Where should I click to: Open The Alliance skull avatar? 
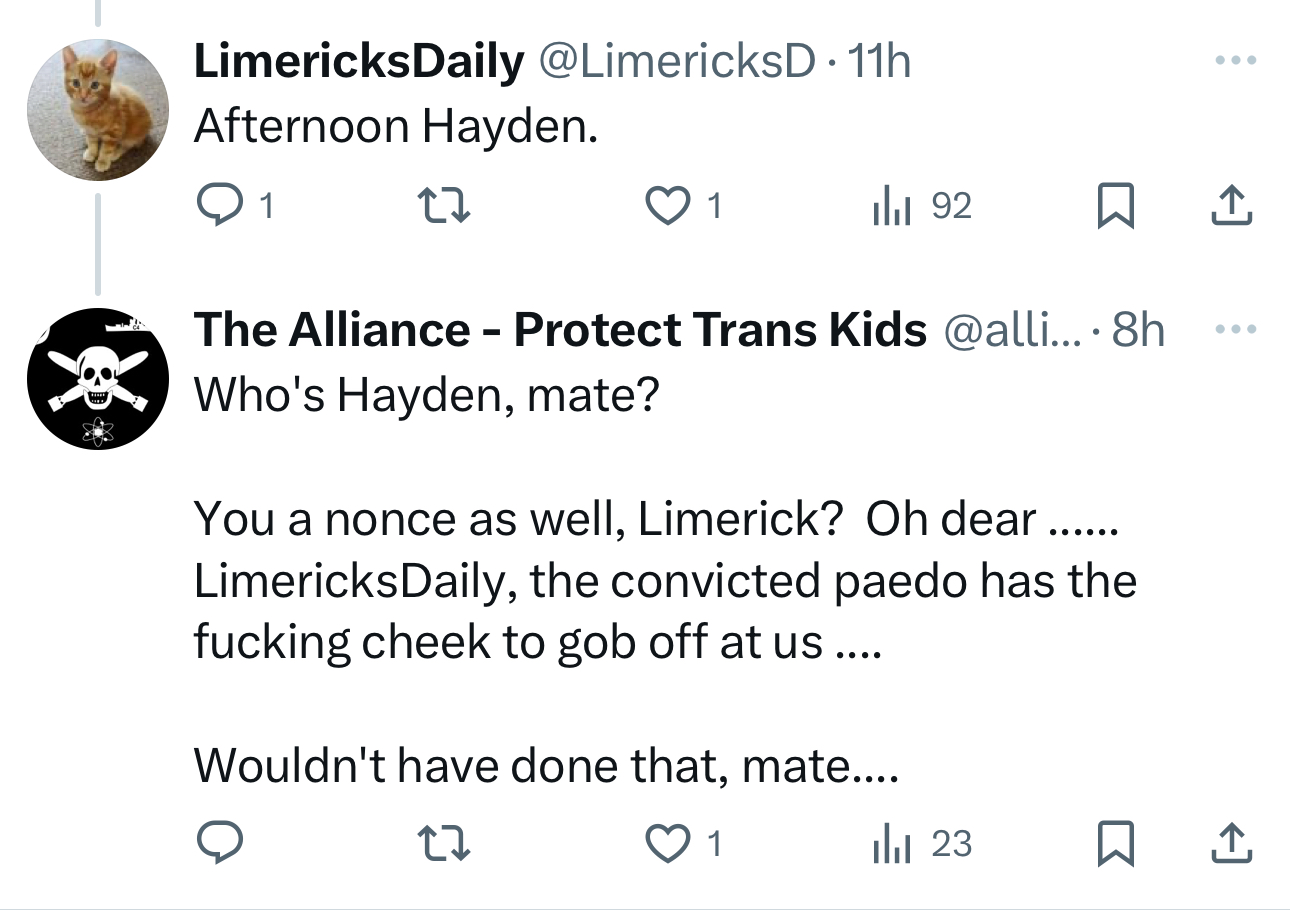96,378
